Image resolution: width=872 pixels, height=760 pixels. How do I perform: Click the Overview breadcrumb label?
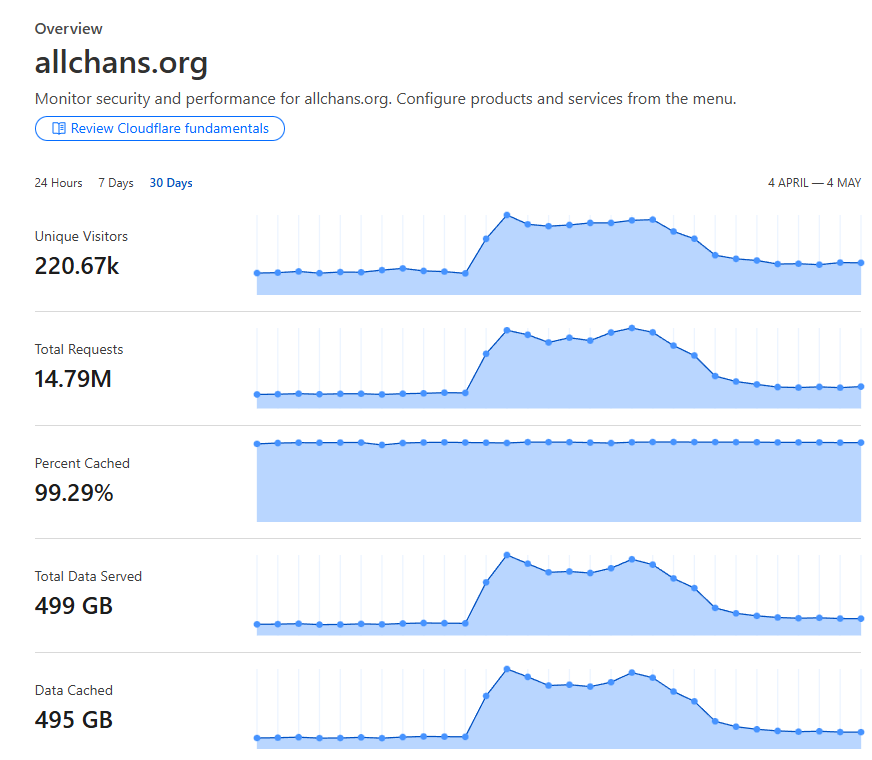click(x=68, y=29)
